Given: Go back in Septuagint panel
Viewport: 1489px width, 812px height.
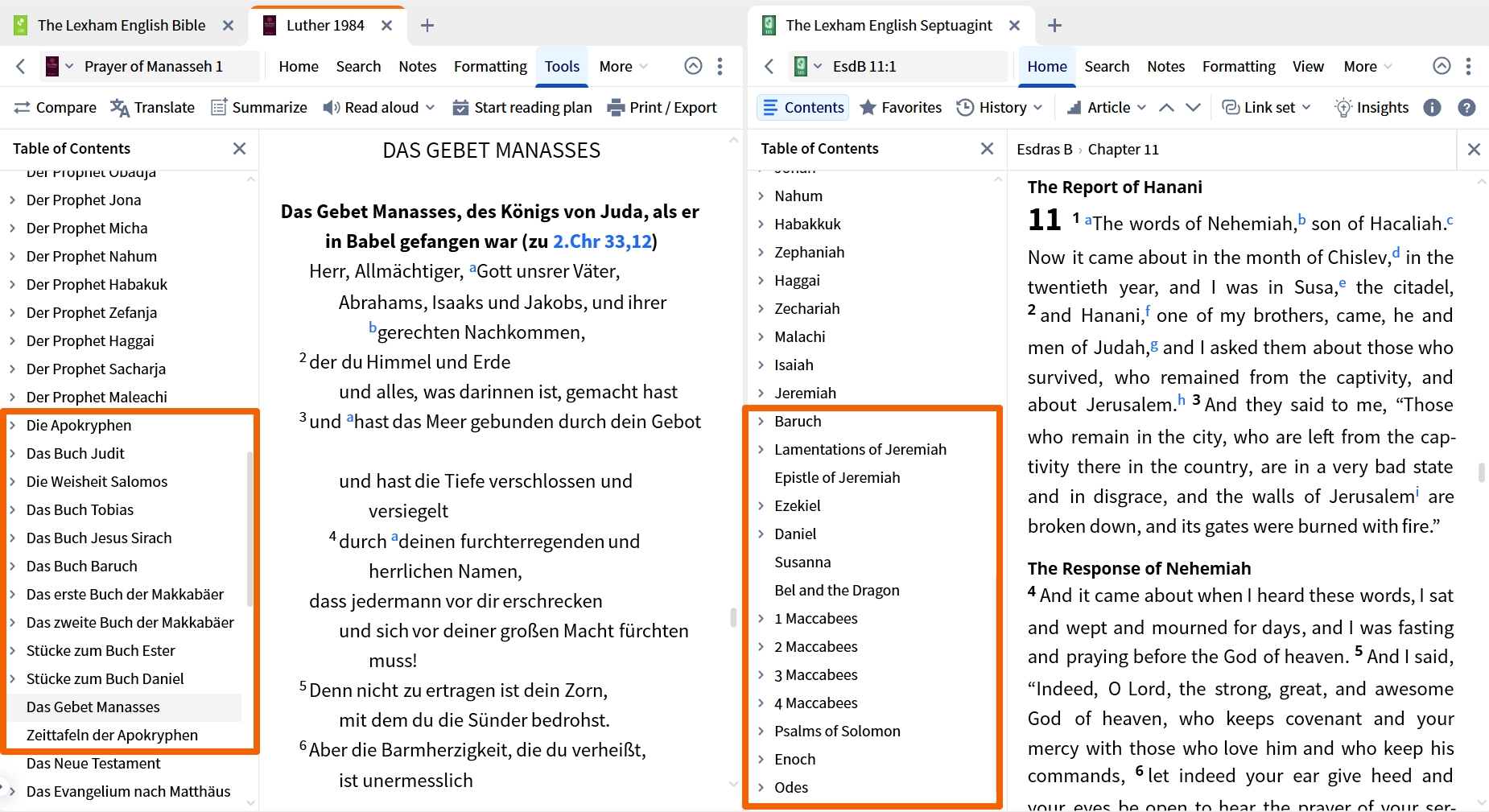Looking at the screenshot, I should [x=769, y=66].
